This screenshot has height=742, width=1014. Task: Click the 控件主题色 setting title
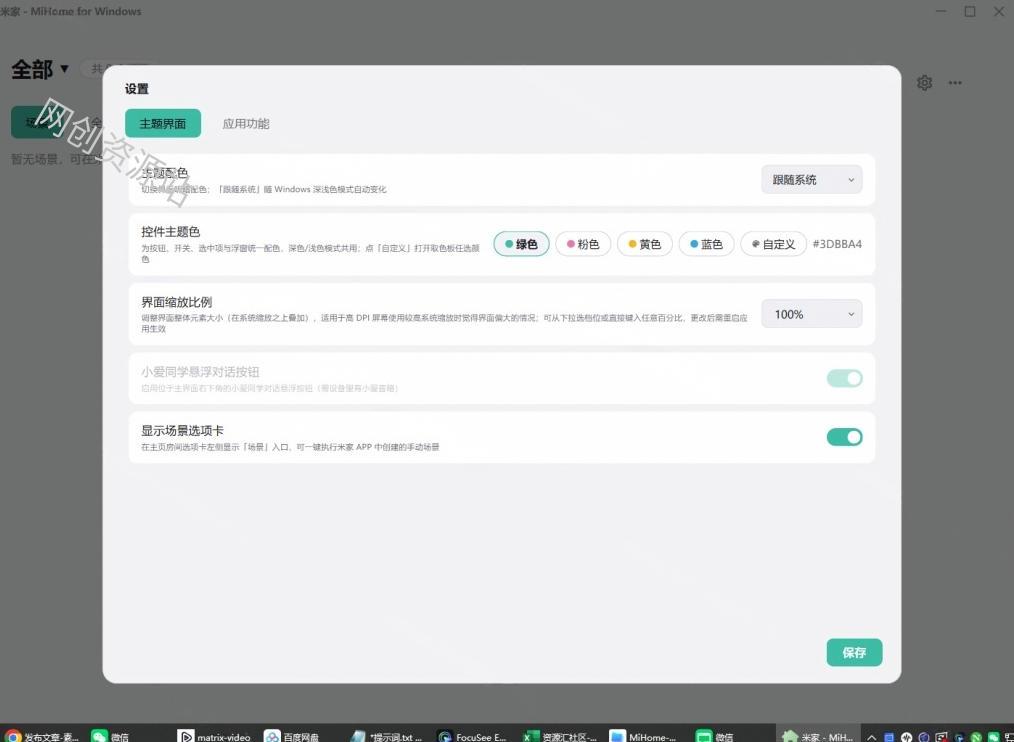coord(171,232)
